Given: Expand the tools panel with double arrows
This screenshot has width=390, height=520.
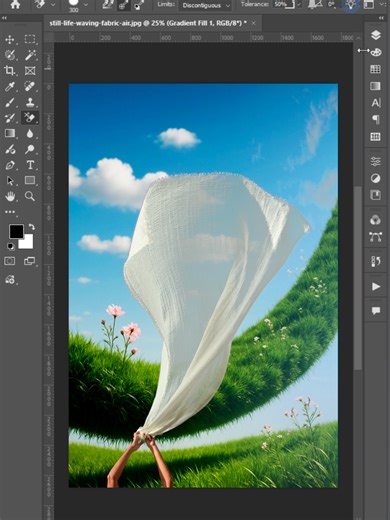Looking at the screenshot, I should [4, 18].
